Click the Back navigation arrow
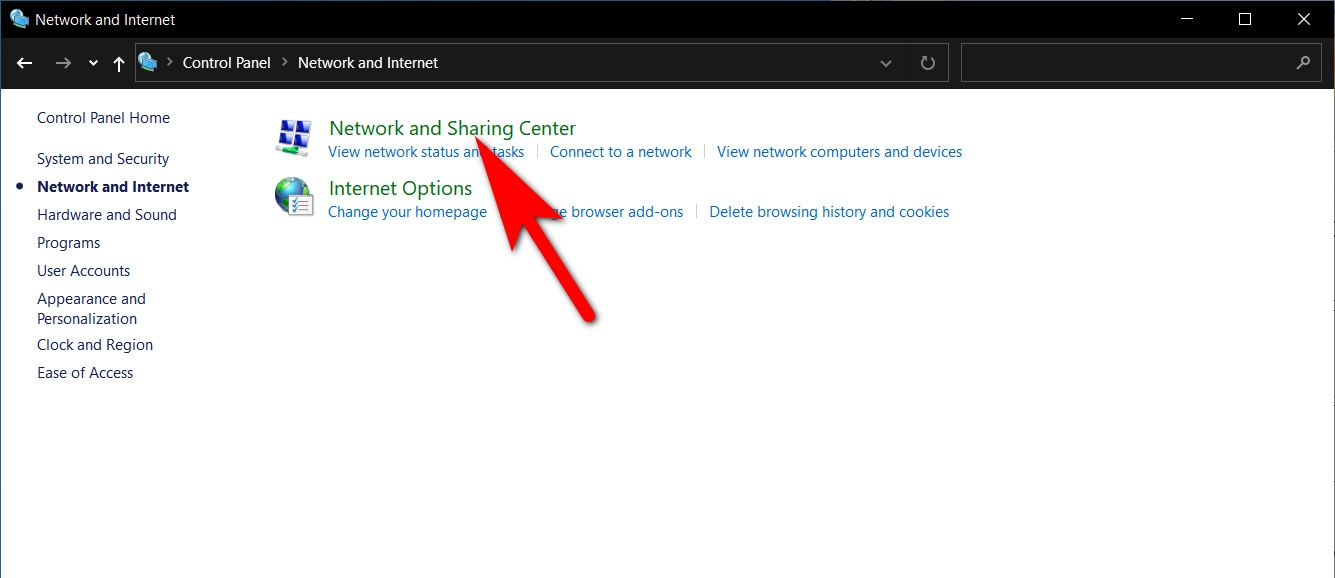 click(x=25, y=63)
